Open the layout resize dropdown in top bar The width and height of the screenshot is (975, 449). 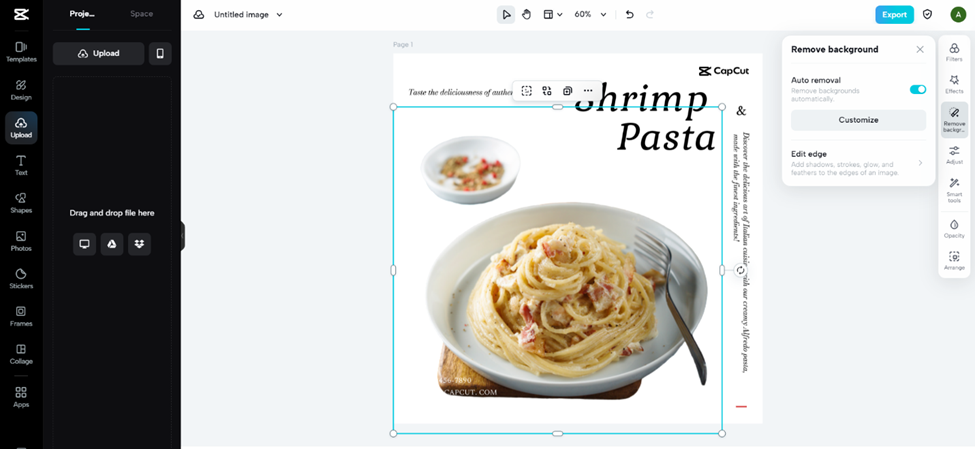(553, 14)
